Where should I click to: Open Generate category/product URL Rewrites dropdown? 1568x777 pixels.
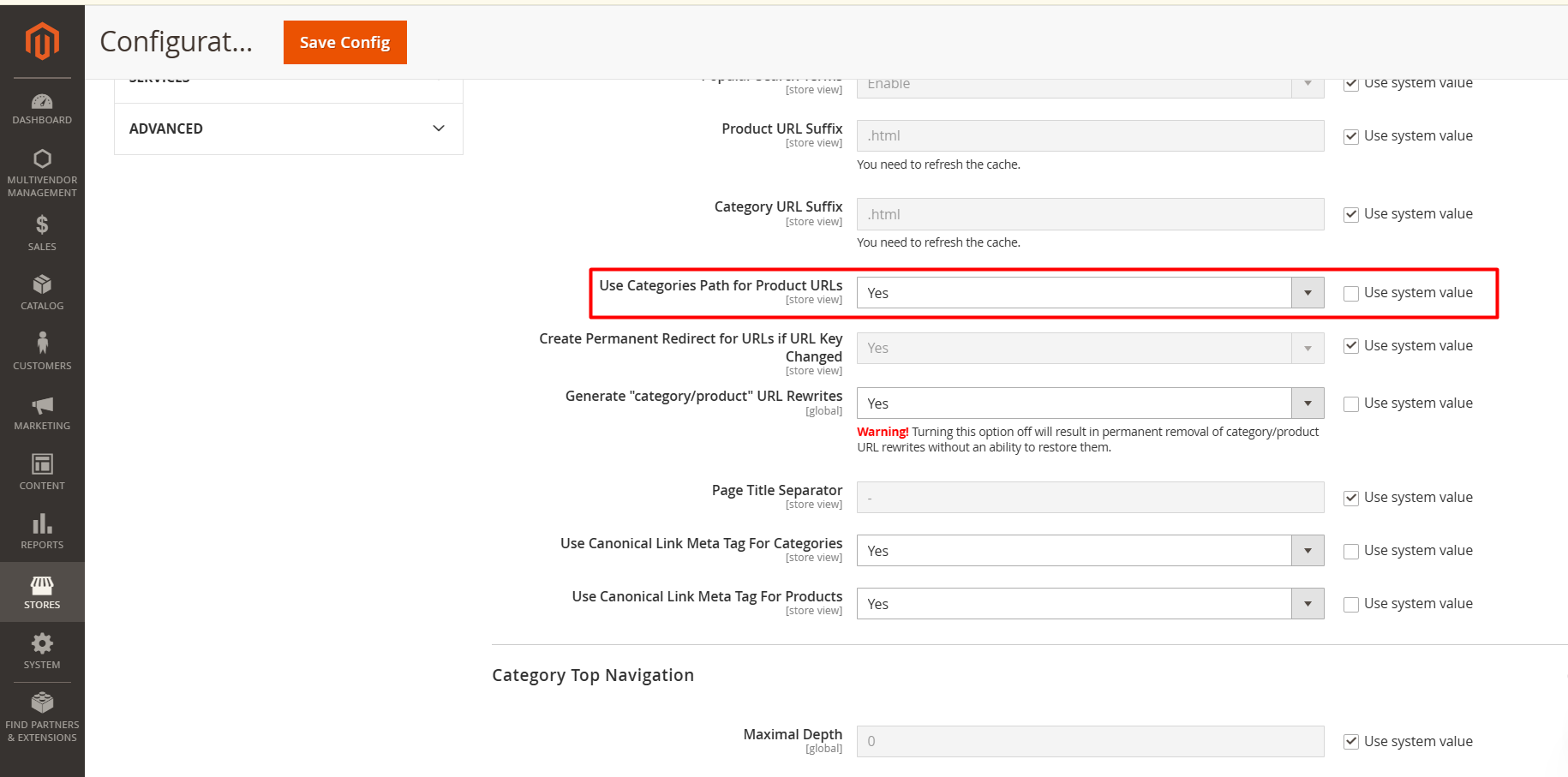pos(1090,403)
